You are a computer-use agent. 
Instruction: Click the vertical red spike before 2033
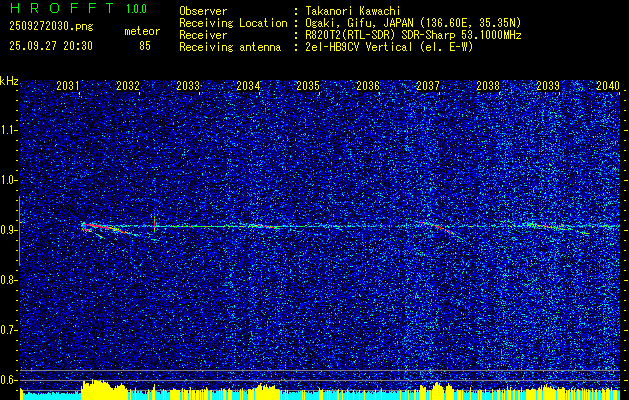click(154, 224)
